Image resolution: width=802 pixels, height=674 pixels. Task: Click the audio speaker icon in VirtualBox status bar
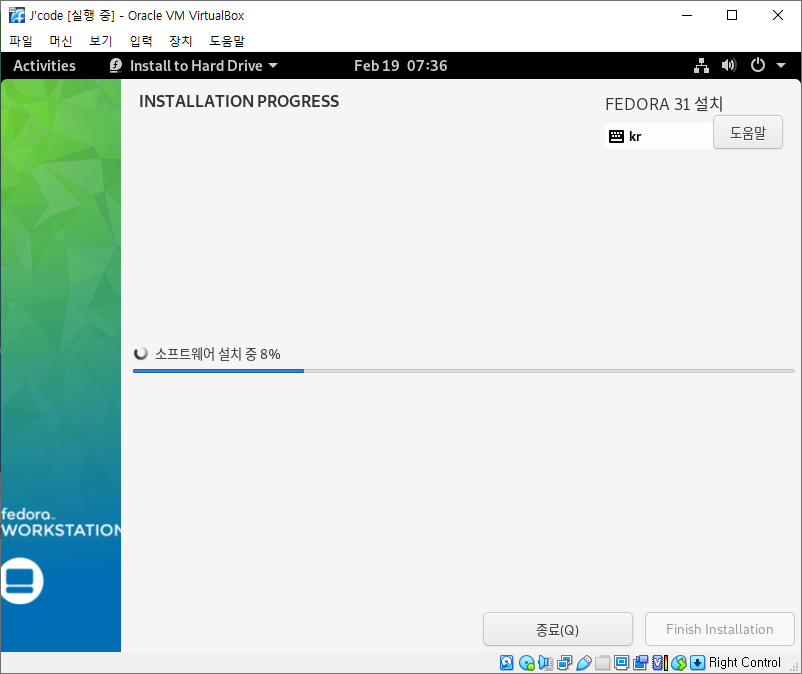546,663
